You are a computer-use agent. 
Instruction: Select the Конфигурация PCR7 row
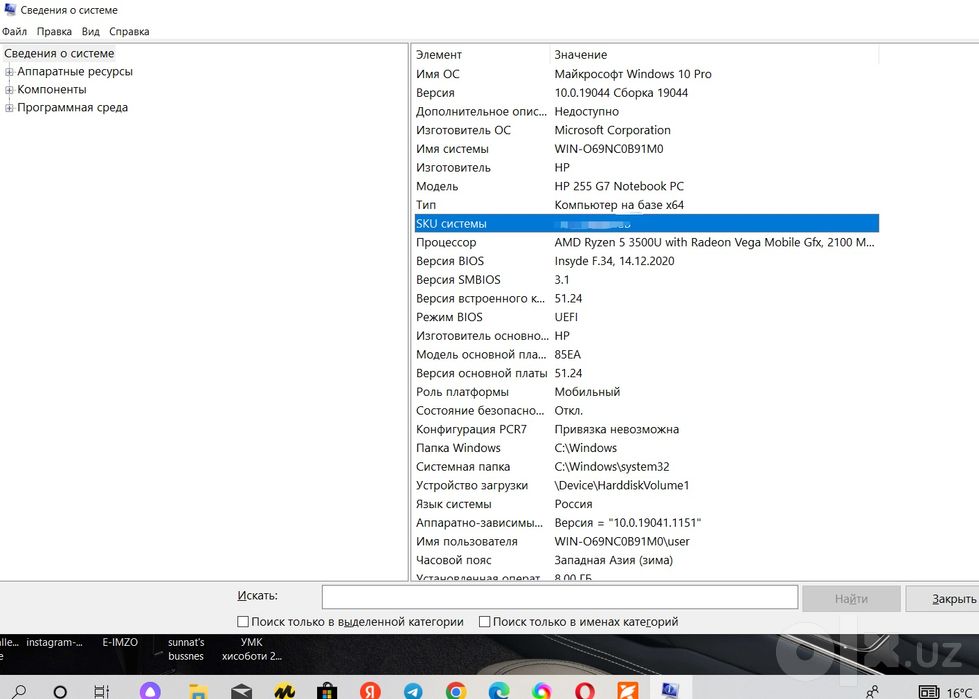pyautogui.click(x=646, y=429)
